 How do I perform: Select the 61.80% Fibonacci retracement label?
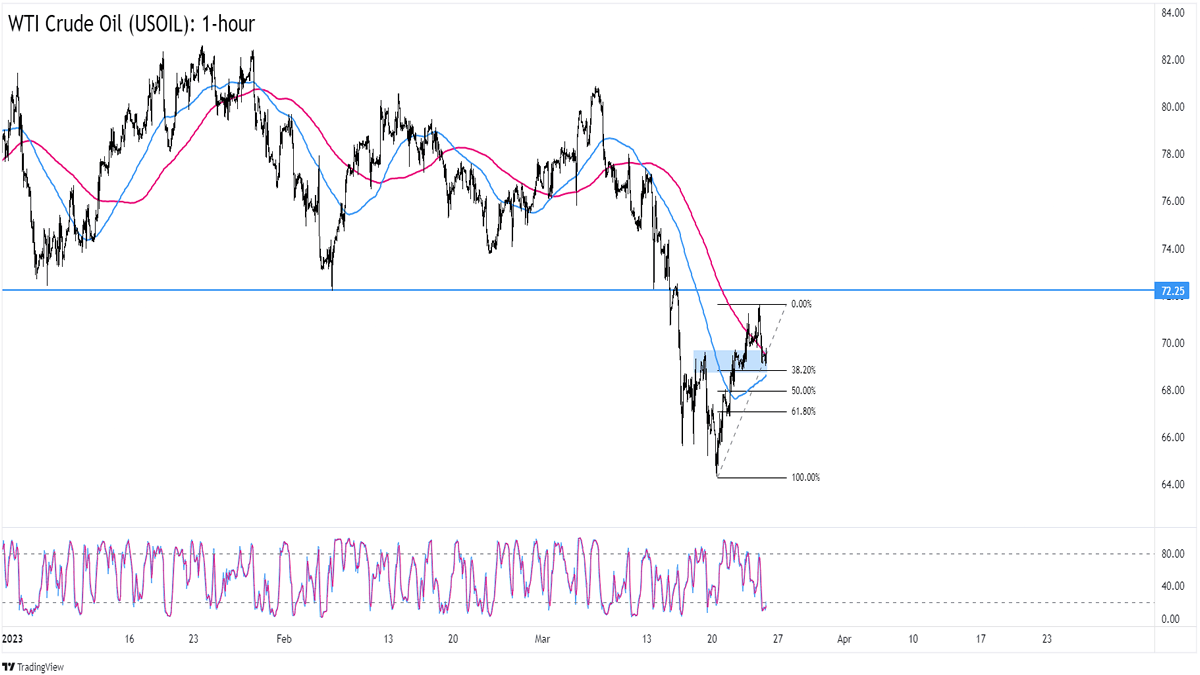[803, 411]
